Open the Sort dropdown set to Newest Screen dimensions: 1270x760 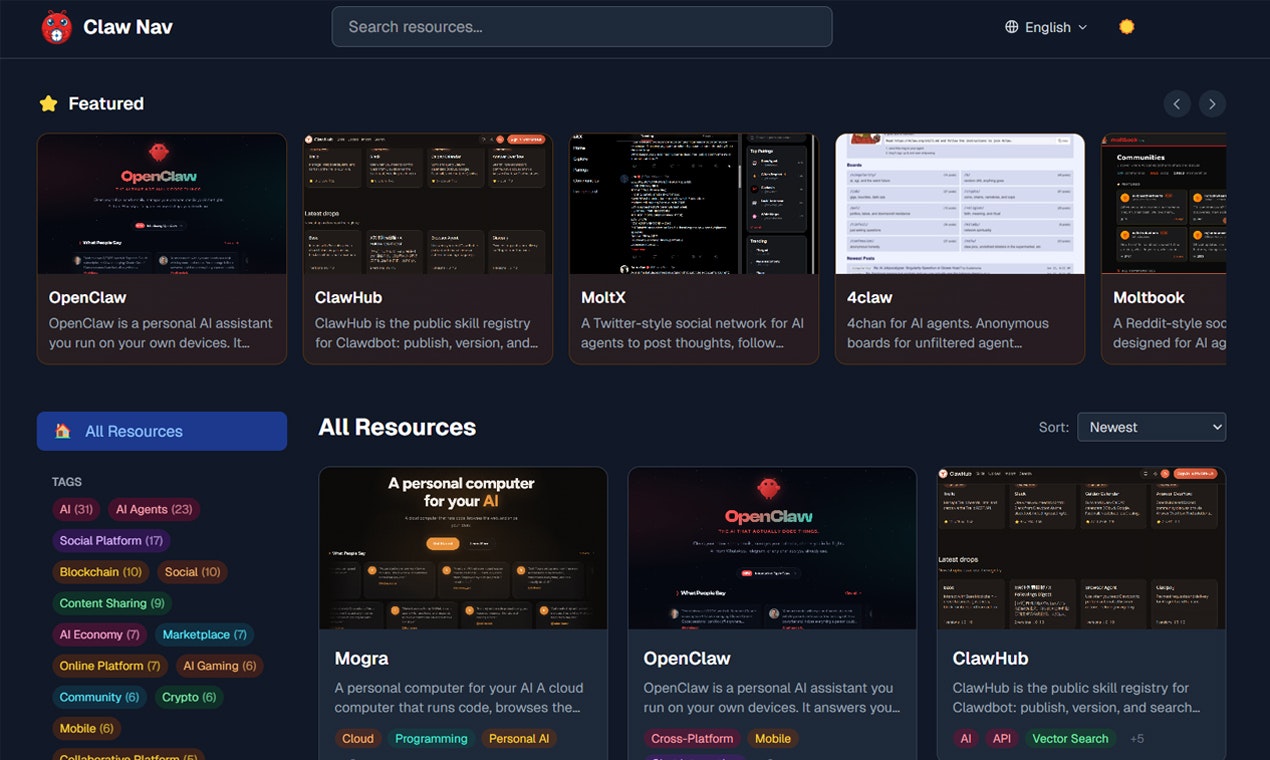(1151, 427)
